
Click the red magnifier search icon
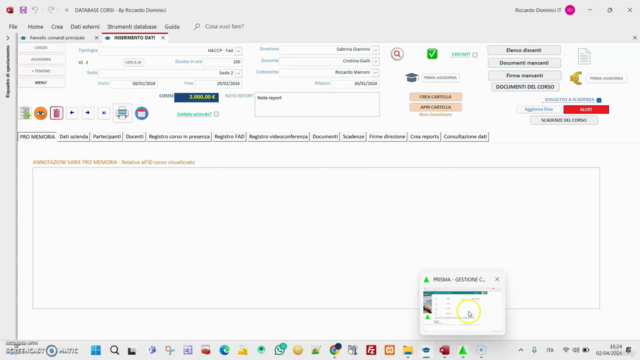[x=397, y=54]
